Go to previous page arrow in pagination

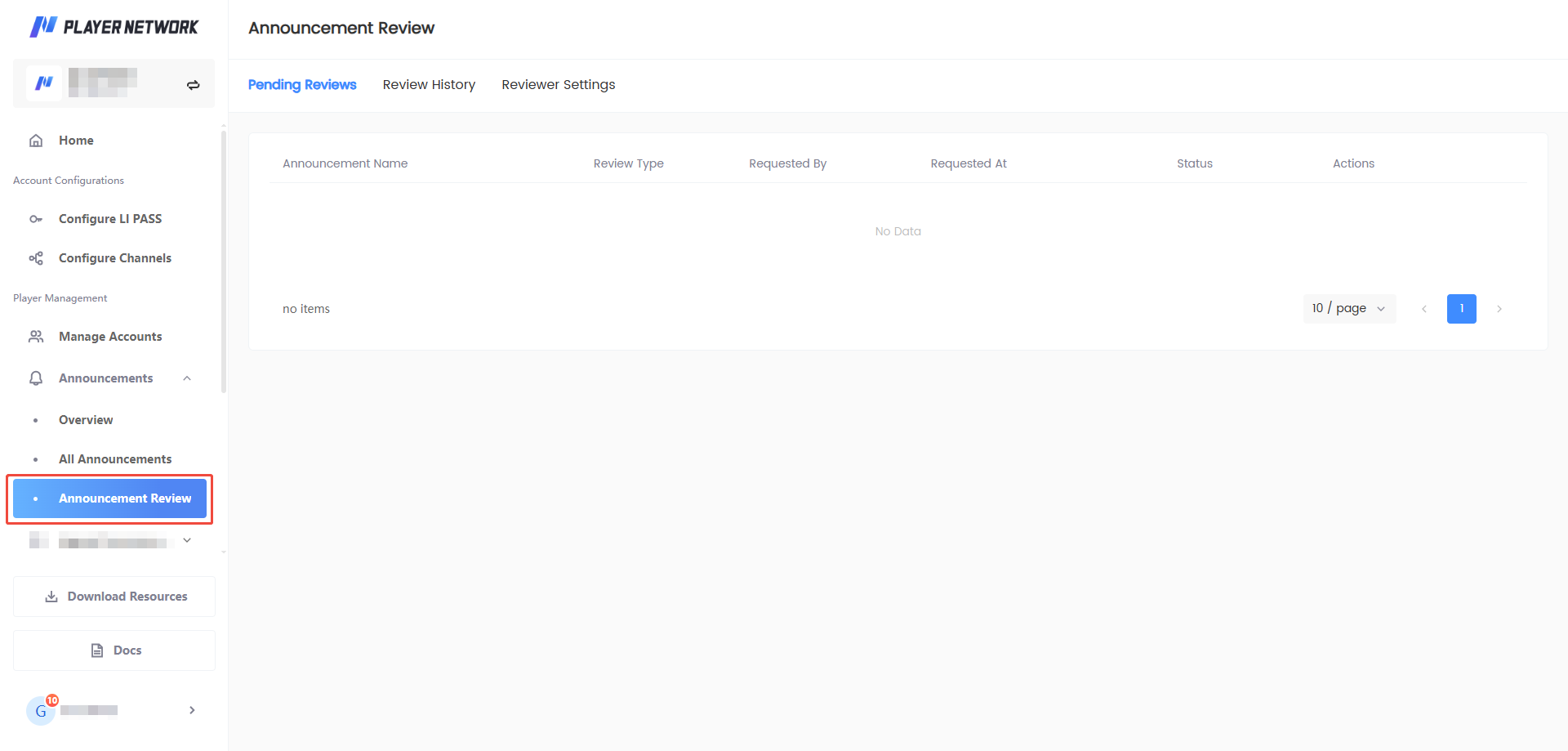1424,309
